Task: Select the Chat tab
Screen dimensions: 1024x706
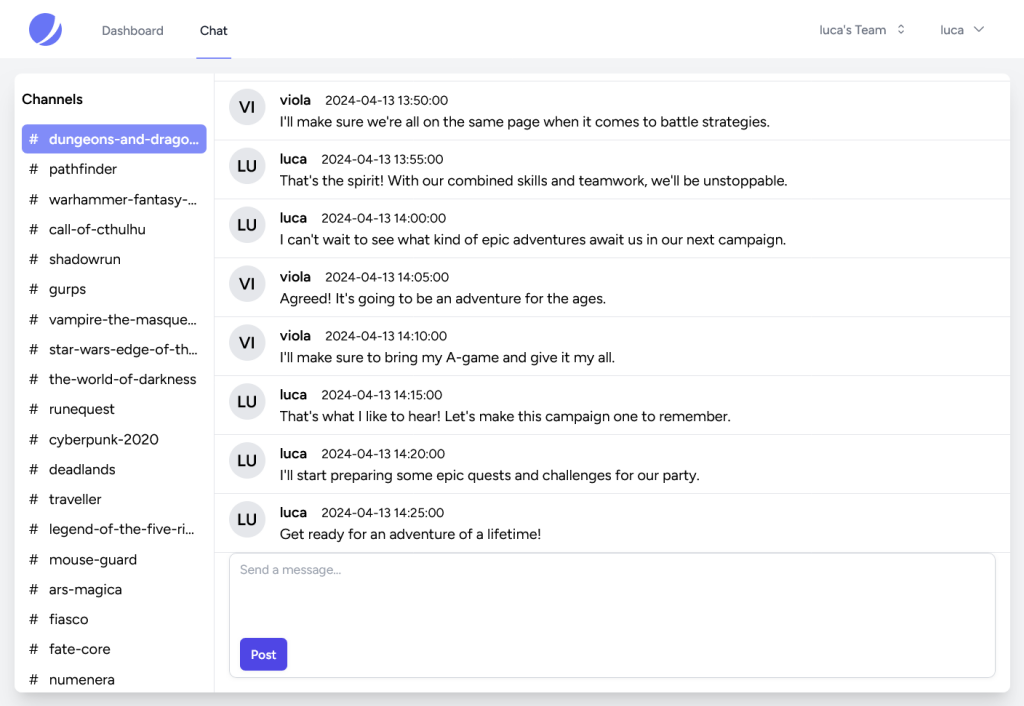Action: [214, 30]
